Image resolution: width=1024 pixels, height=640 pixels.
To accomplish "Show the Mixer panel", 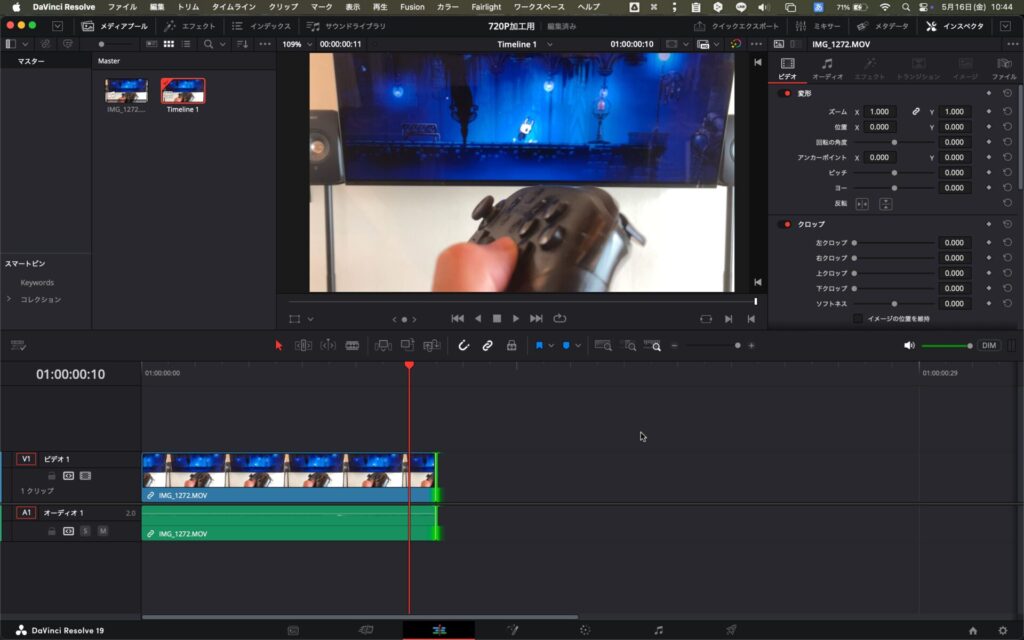I will point(818,26).
